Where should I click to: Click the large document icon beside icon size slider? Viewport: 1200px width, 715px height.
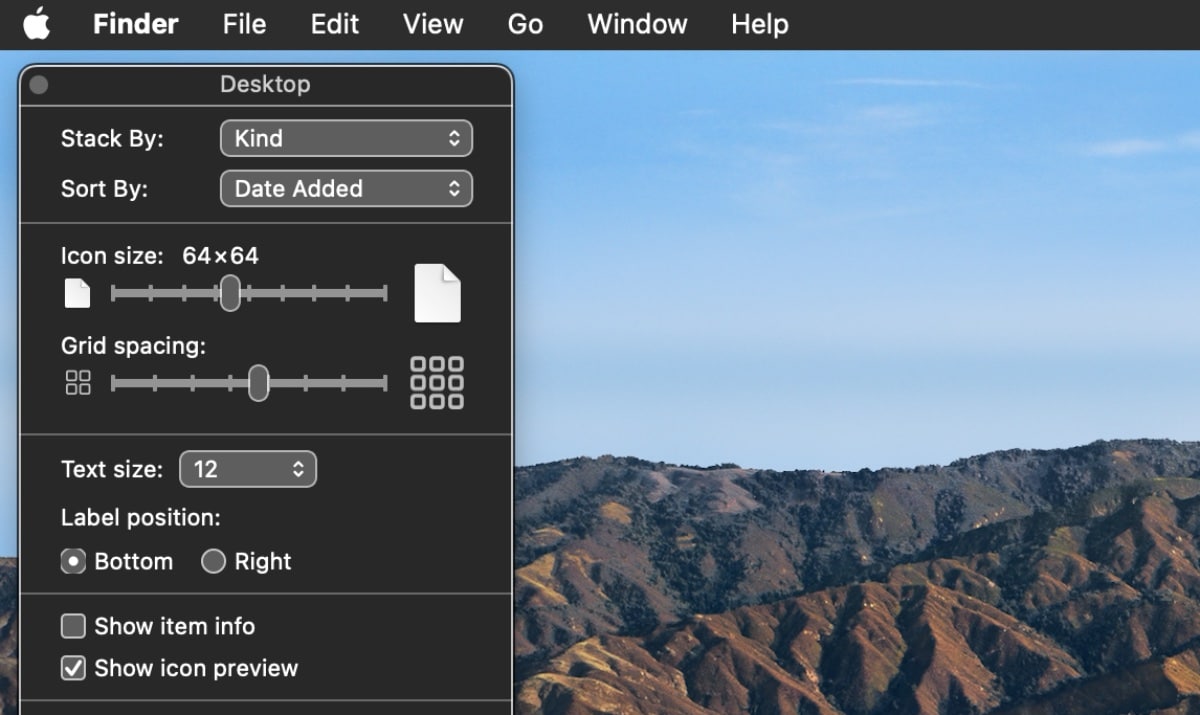pos(438,293)
